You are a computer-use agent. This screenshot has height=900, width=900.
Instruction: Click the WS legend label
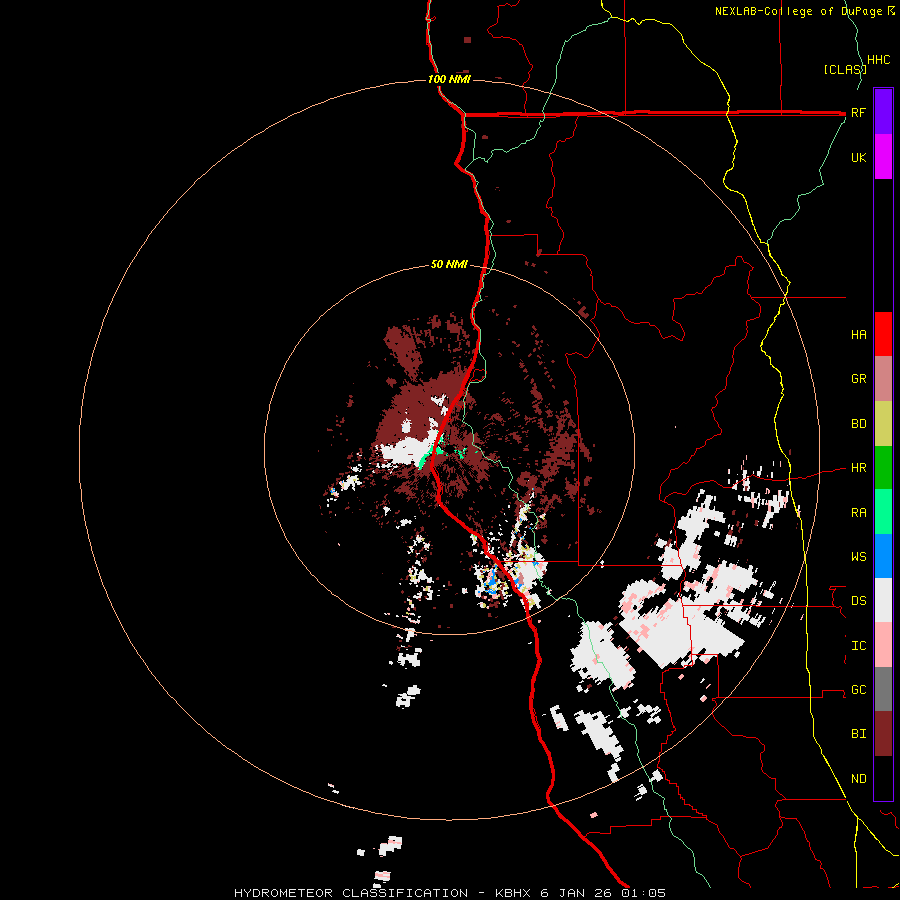(858, 556)
